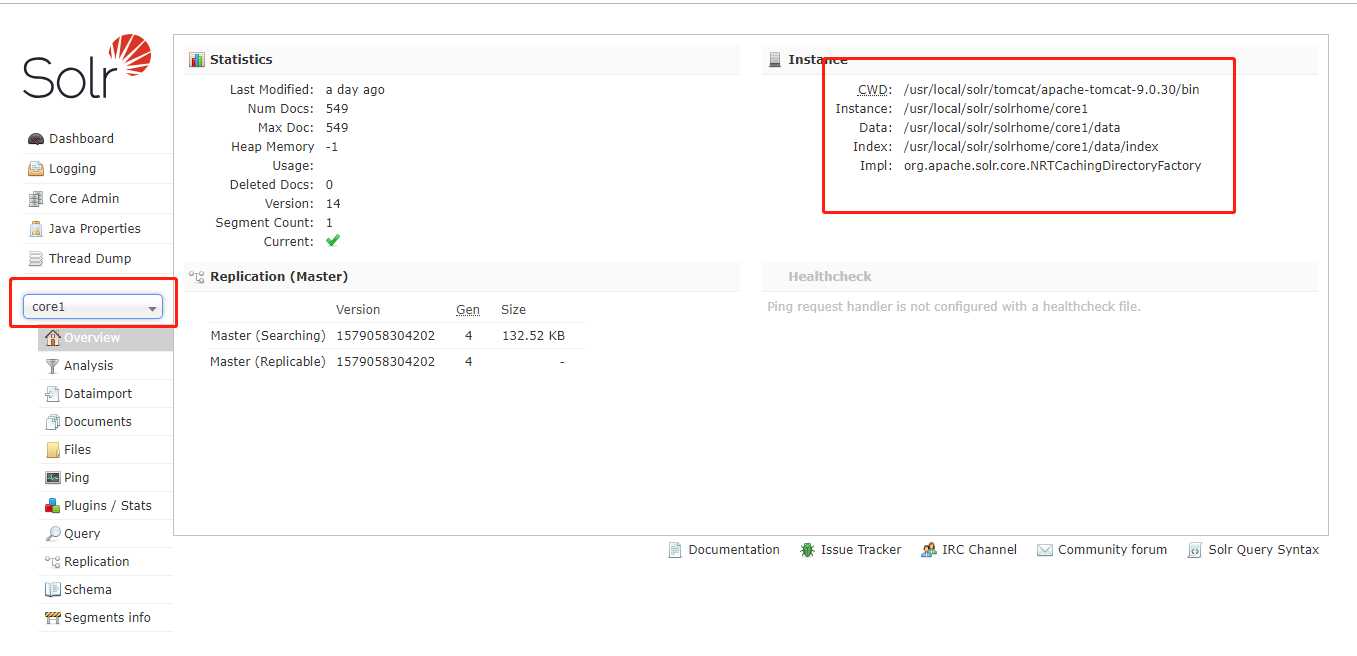Click the Issue Tracker bug icon
Image resolution: width=1357 pixels, height=656 pixels.
click(x=807, y=550)
